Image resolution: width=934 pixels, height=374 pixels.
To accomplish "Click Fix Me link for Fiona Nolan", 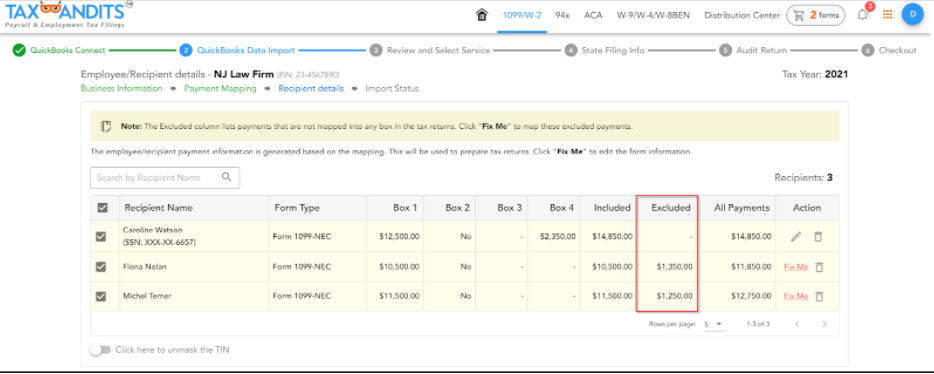I will 796,267.
